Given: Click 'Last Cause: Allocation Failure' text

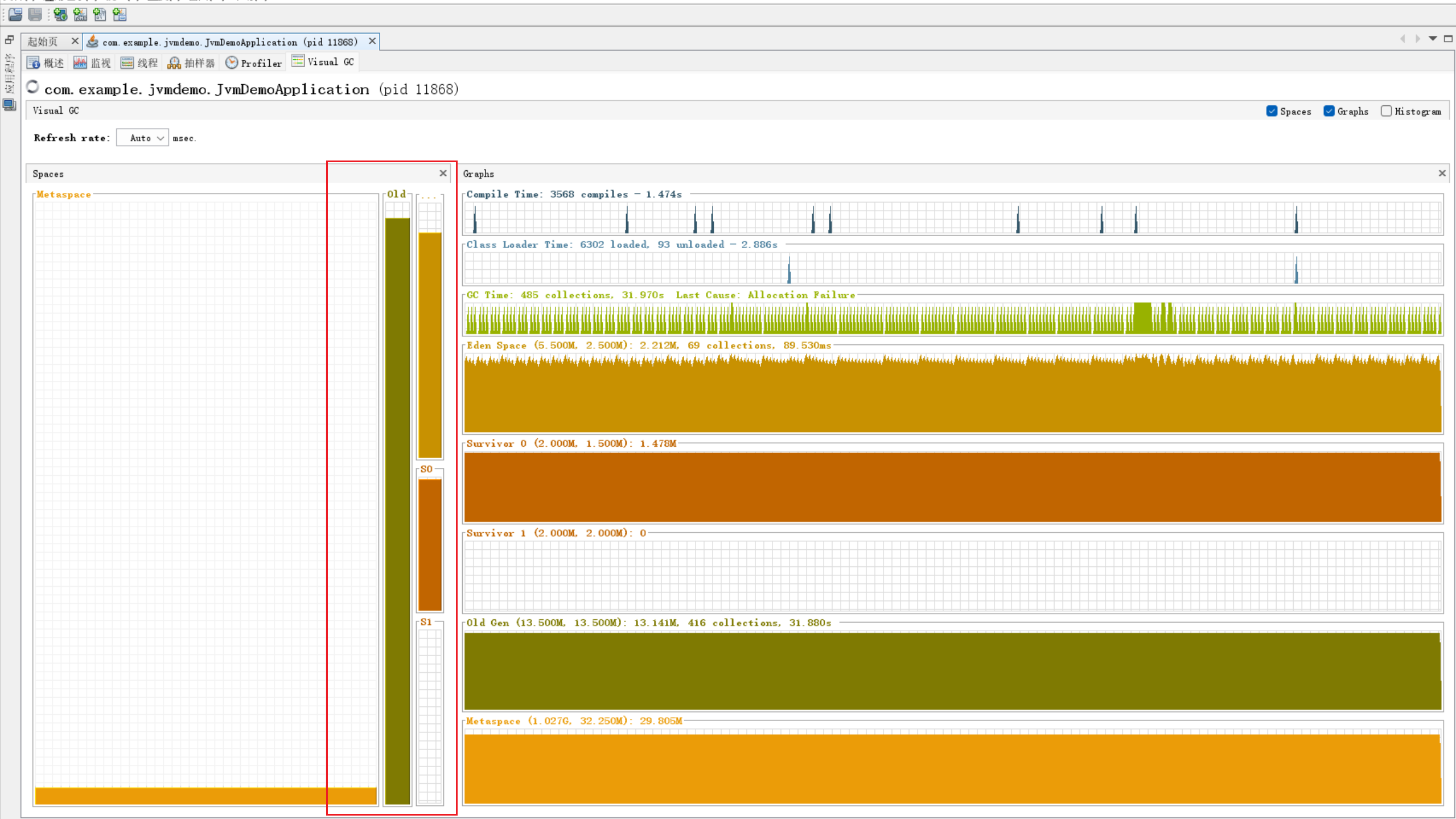Looking at the screenshot, I should (766, 295).
